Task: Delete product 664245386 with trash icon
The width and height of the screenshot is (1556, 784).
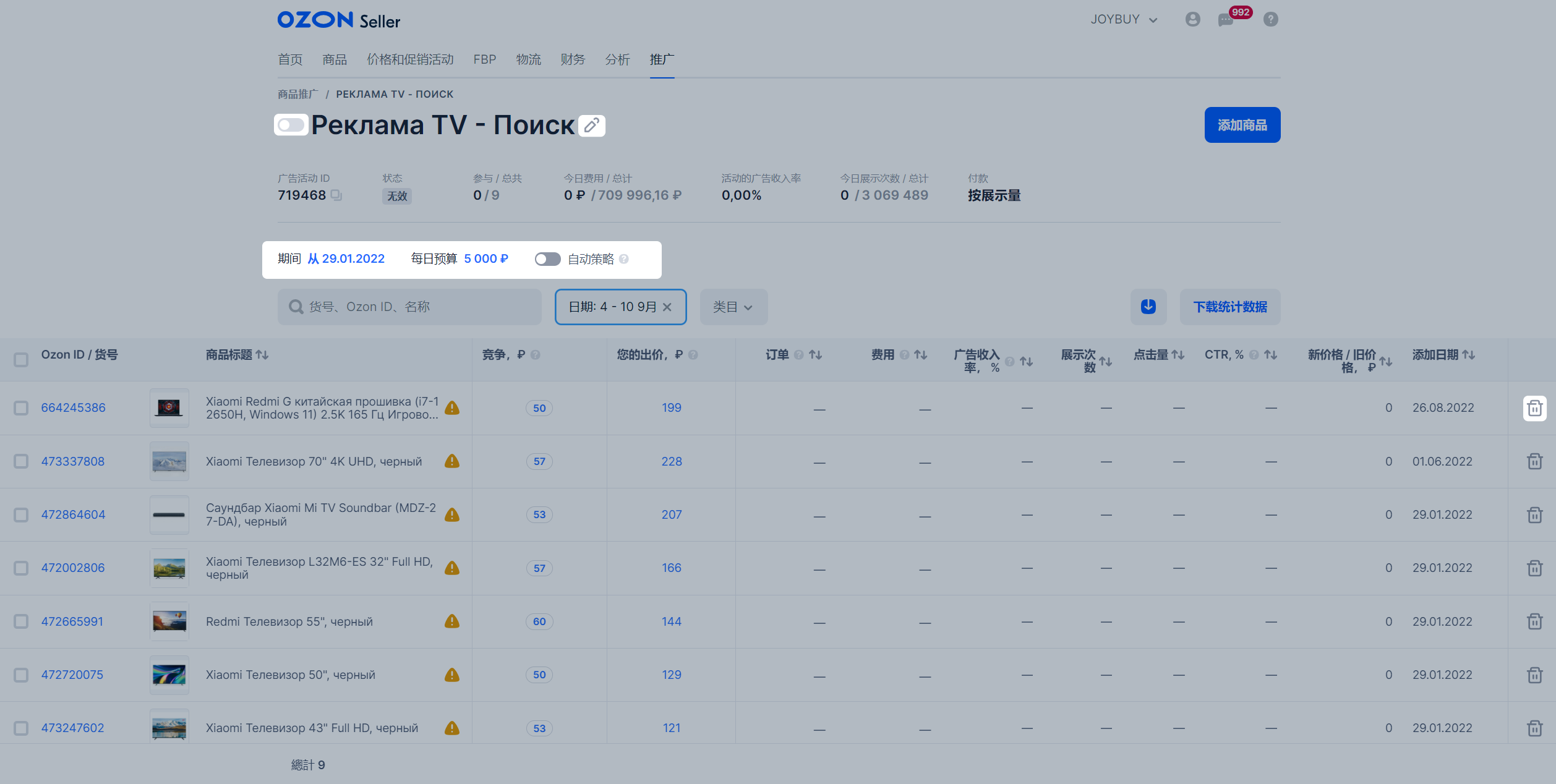Action: click(1534, 408)
